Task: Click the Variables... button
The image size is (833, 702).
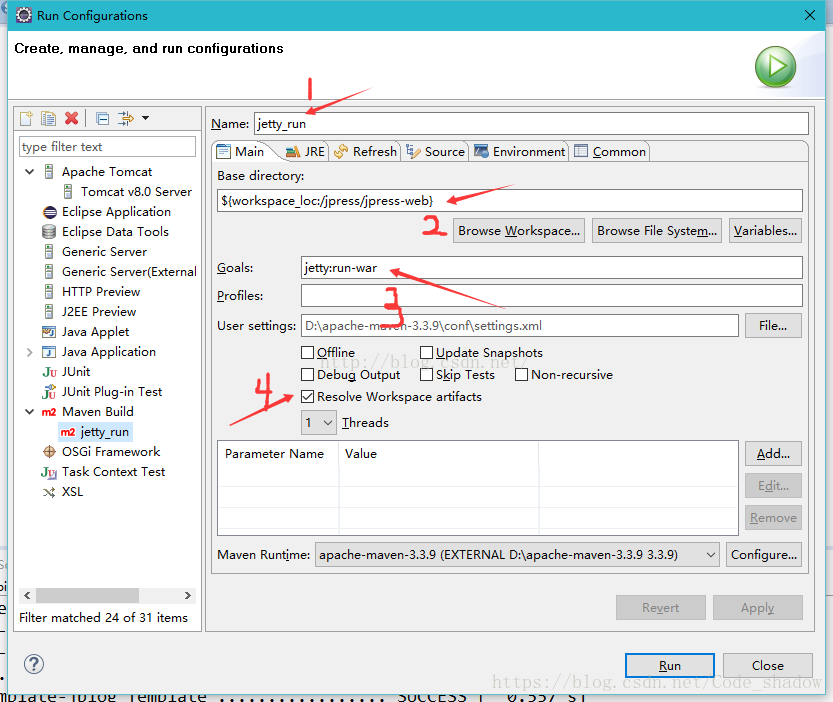Action: click(x=765, y=231)
